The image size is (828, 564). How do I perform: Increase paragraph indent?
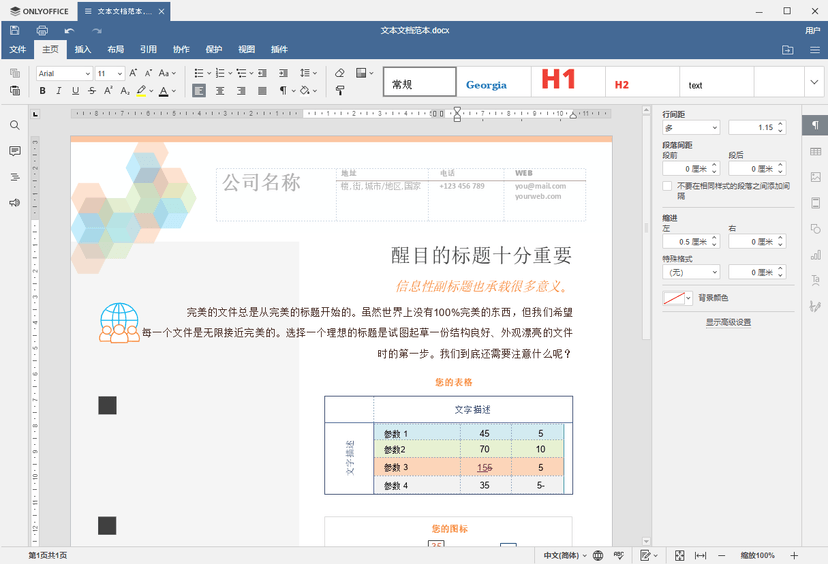[284, 73]
